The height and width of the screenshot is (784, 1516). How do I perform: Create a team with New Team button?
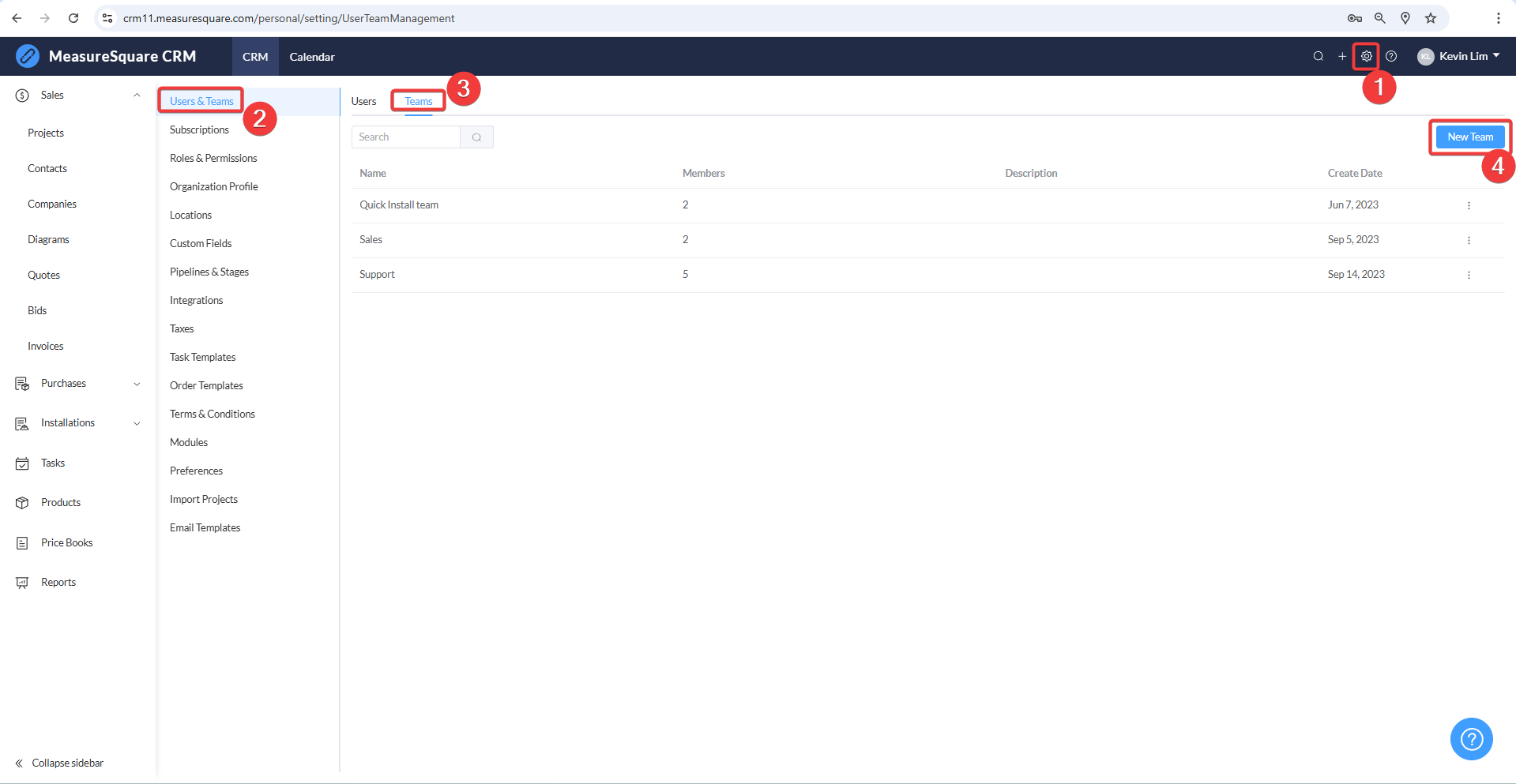click(1470, 137)
